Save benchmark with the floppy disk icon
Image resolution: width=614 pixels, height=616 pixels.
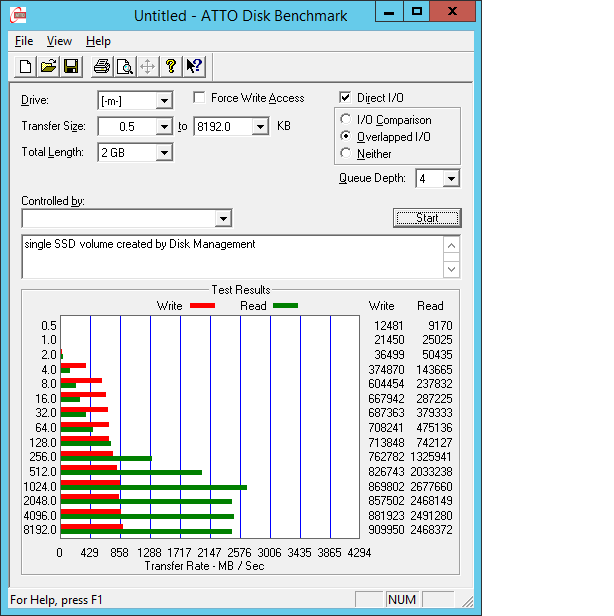tap(71, 67)
